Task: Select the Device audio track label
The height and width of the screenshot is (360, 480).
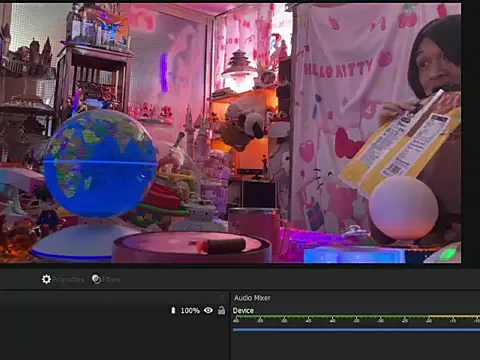Action: coord(243,310)
